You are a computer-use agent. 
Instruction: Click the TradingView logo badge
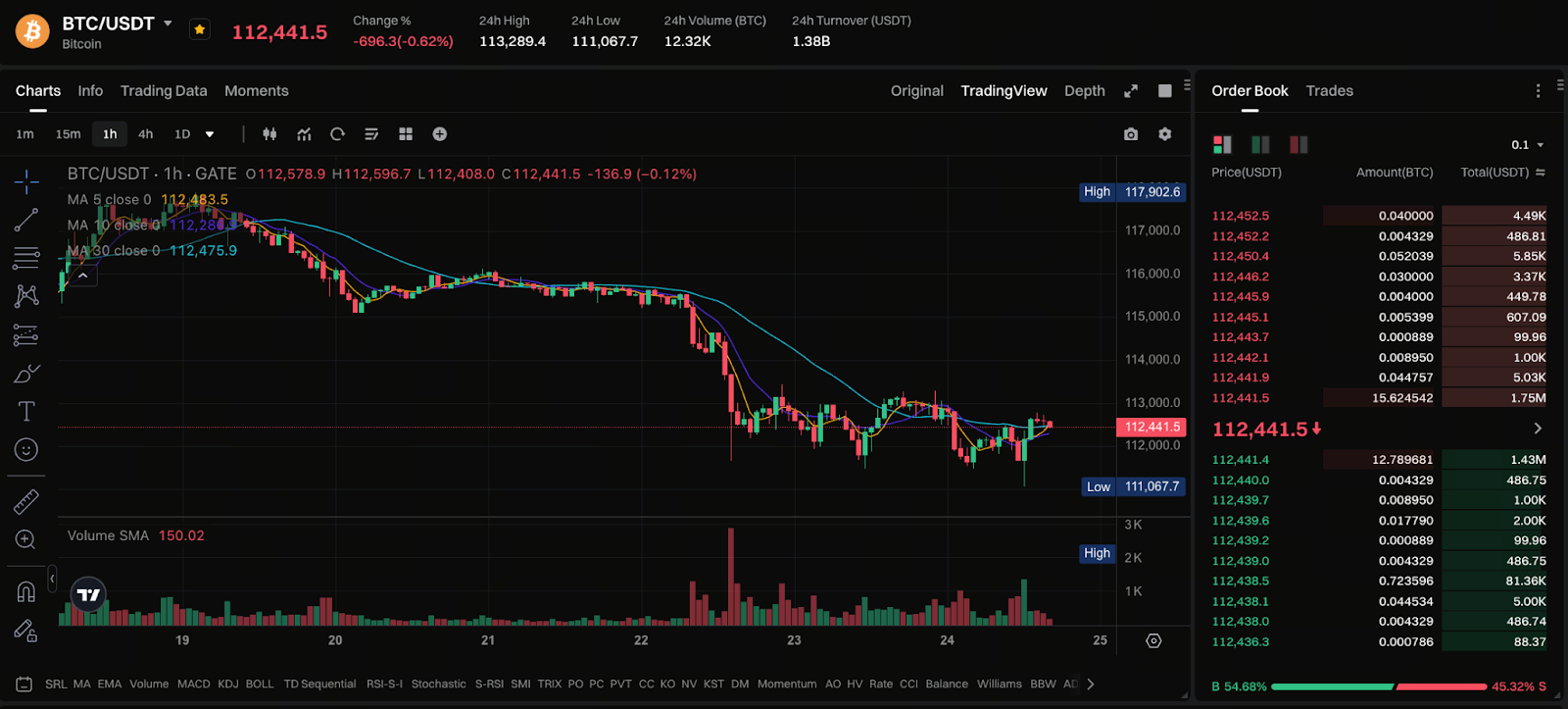pos(88,594)
